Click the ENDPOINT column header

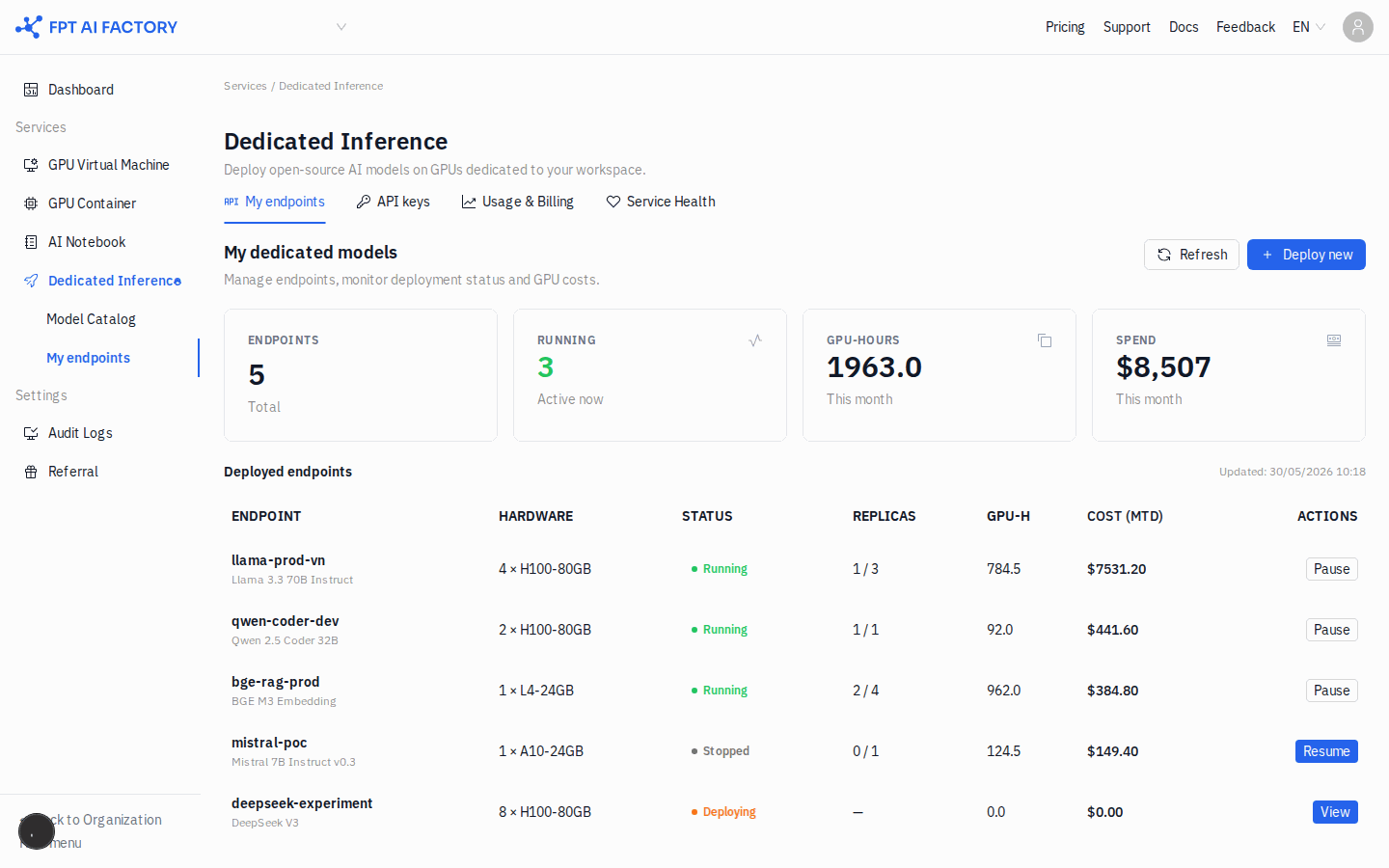[266, 516]
